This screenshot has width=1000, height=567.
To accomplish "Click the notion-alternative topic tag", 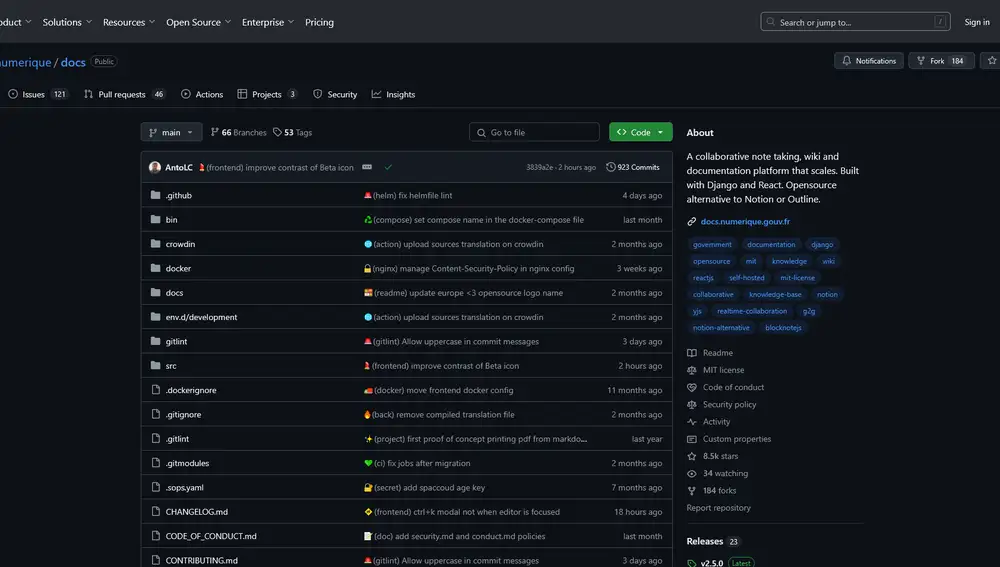I will click(721, 328).
